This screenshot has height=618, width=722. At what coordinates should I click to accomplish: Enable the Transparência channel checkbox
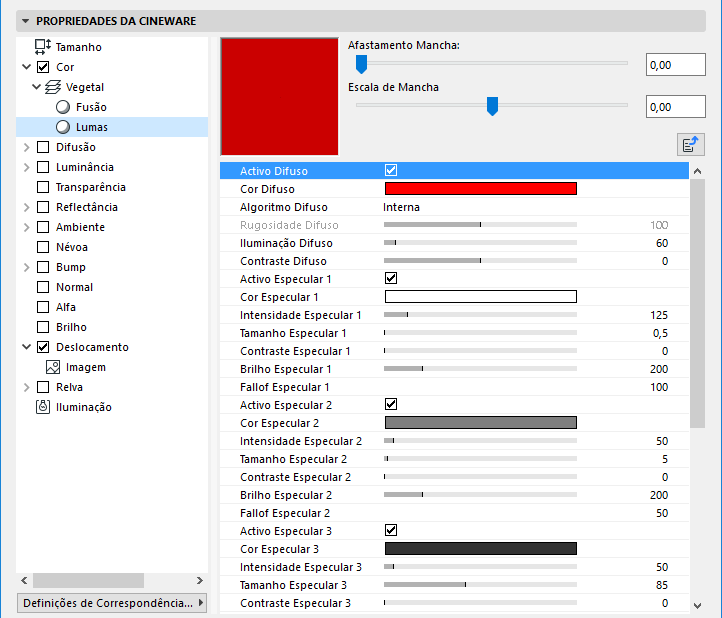pyautogui.click(x=43, y=187)
